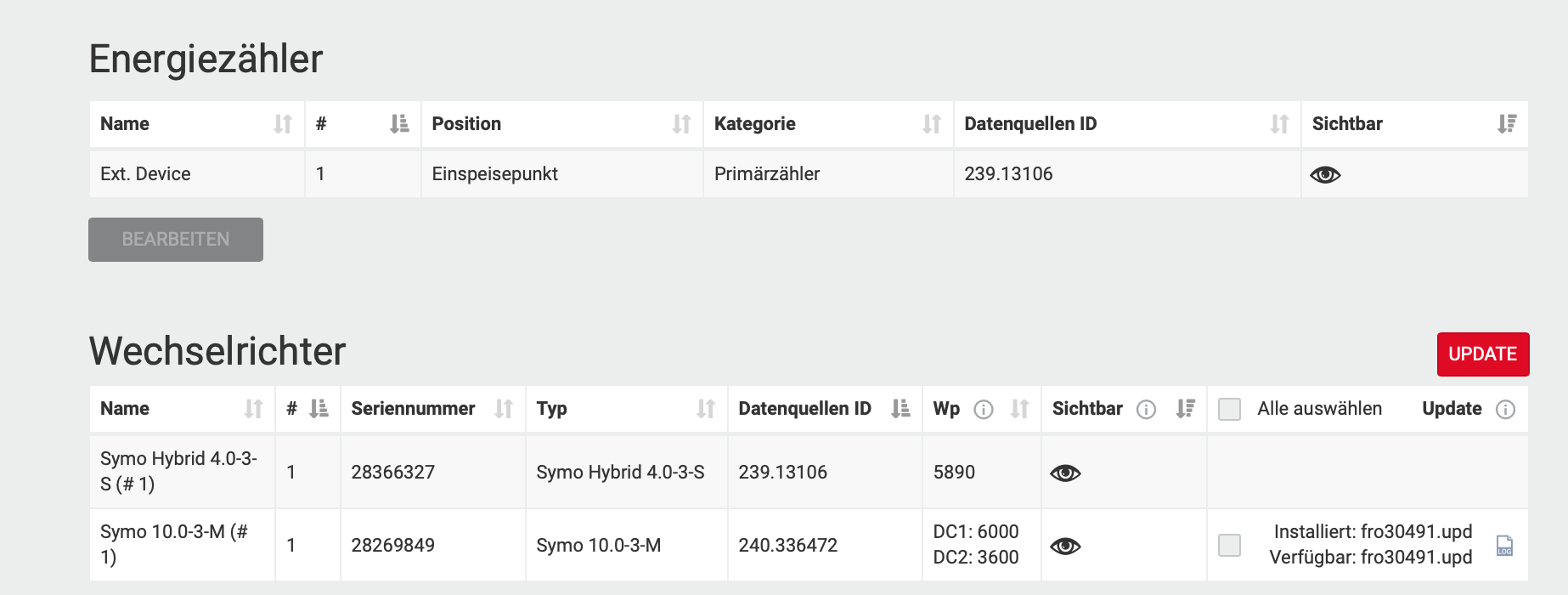Sort Wechselrichter table by Typ
Screen dimensions: 1568x595
(706, 409)
